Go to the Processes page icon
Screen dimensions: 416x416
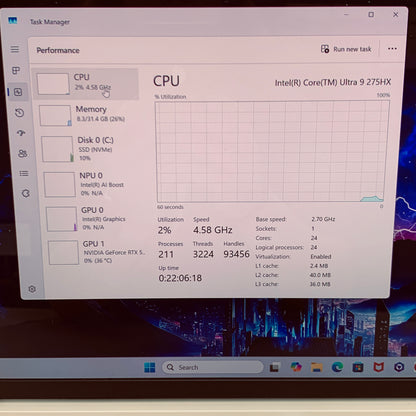coord(16,70)
